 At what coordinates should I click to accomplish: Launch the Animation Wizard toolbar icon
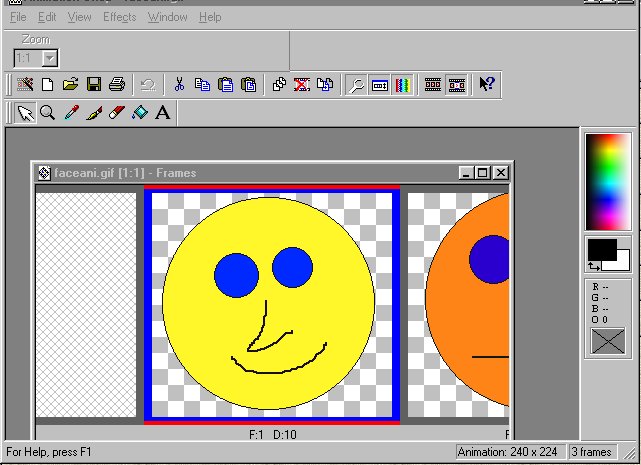[25, 85]
